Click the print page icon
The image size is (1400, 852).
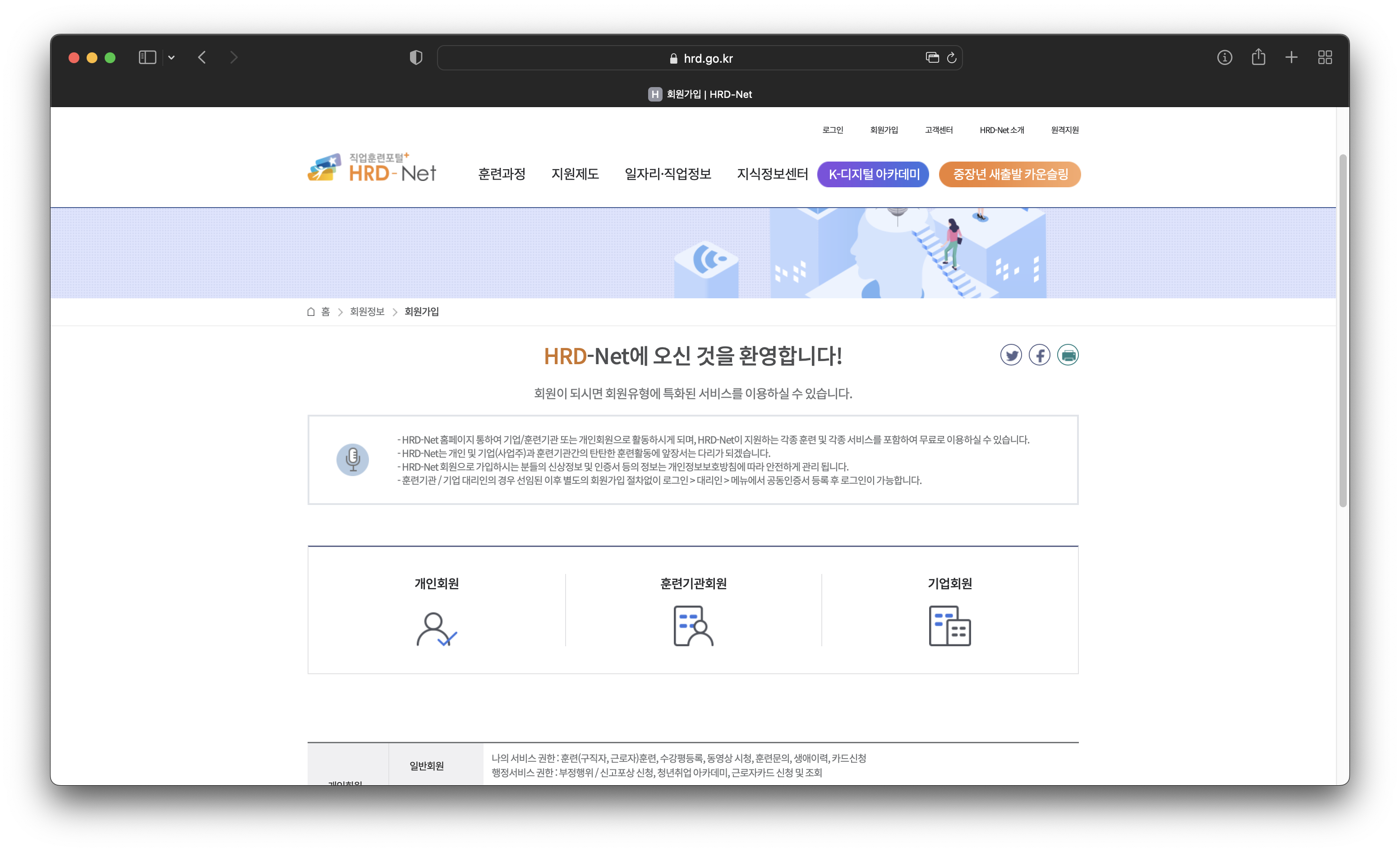[1068, 355]
